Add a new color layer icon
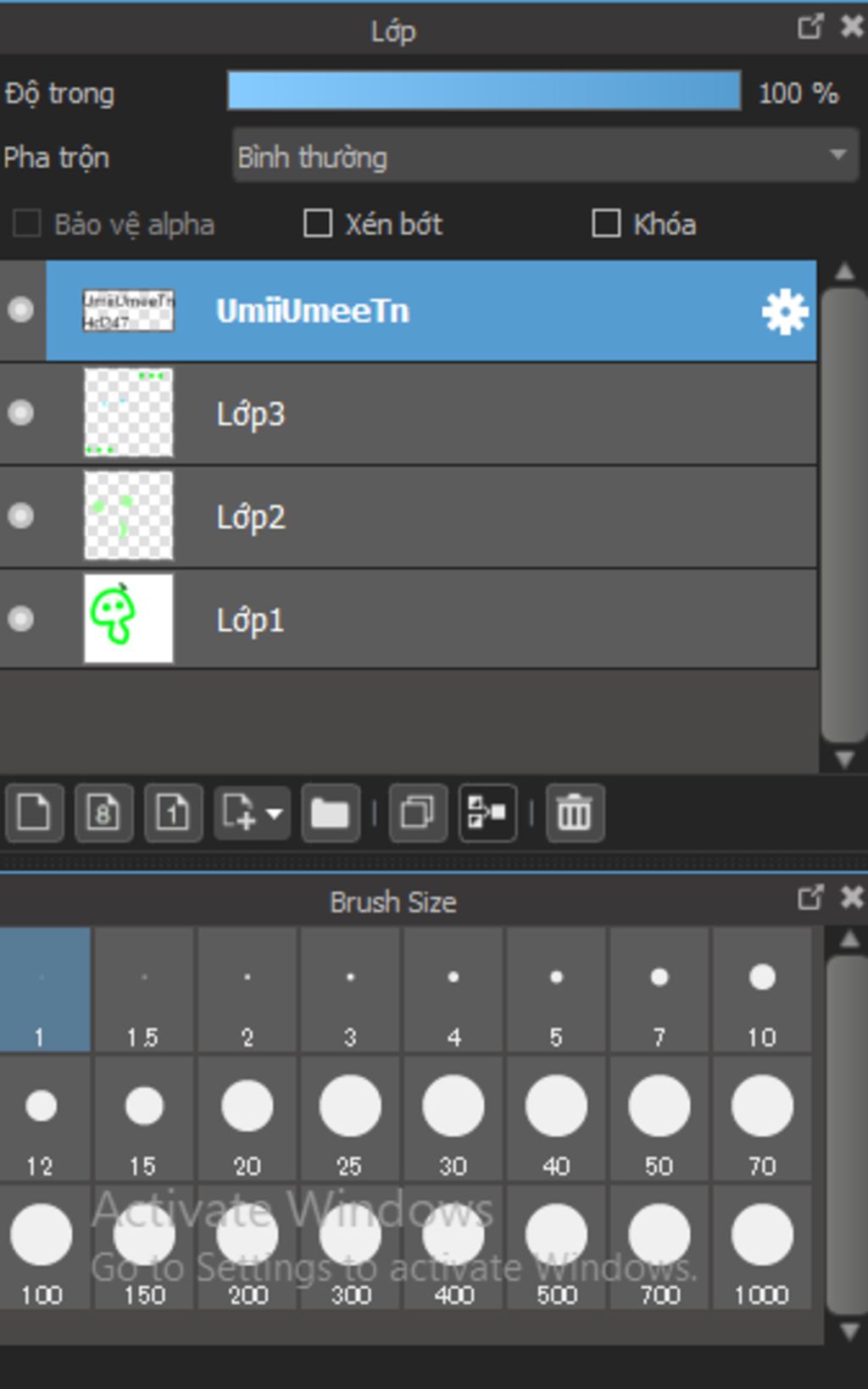868x1389 pixels. pos(35,813)
